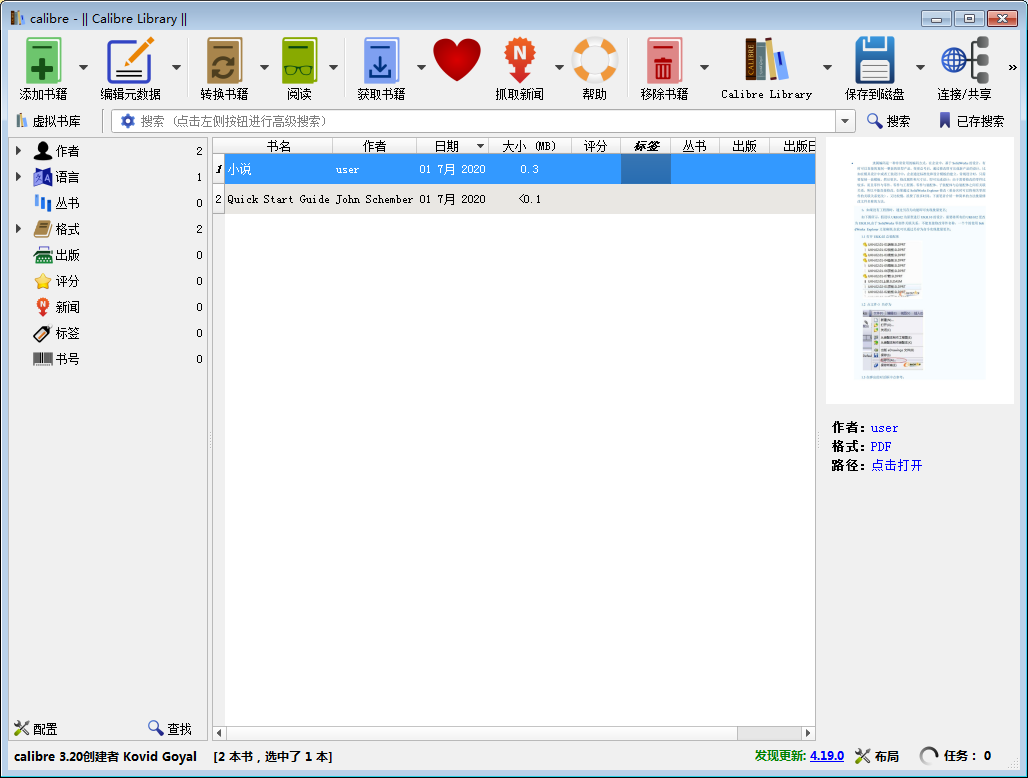Click the red heart donate icon
The image size is (1028, 778).
click(x=456, y=60)
